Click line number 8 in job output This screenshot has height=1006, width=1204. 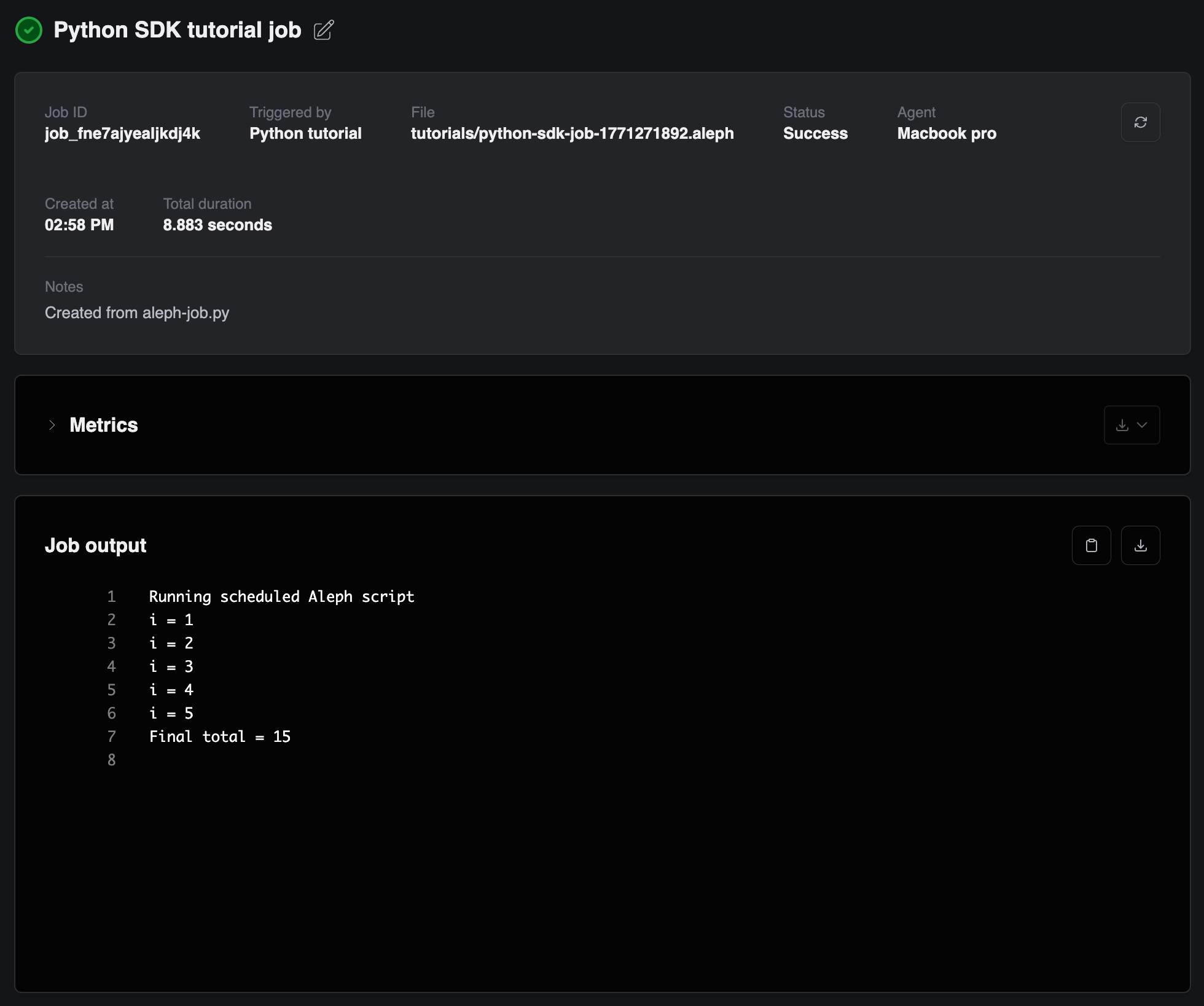point(111,760)
